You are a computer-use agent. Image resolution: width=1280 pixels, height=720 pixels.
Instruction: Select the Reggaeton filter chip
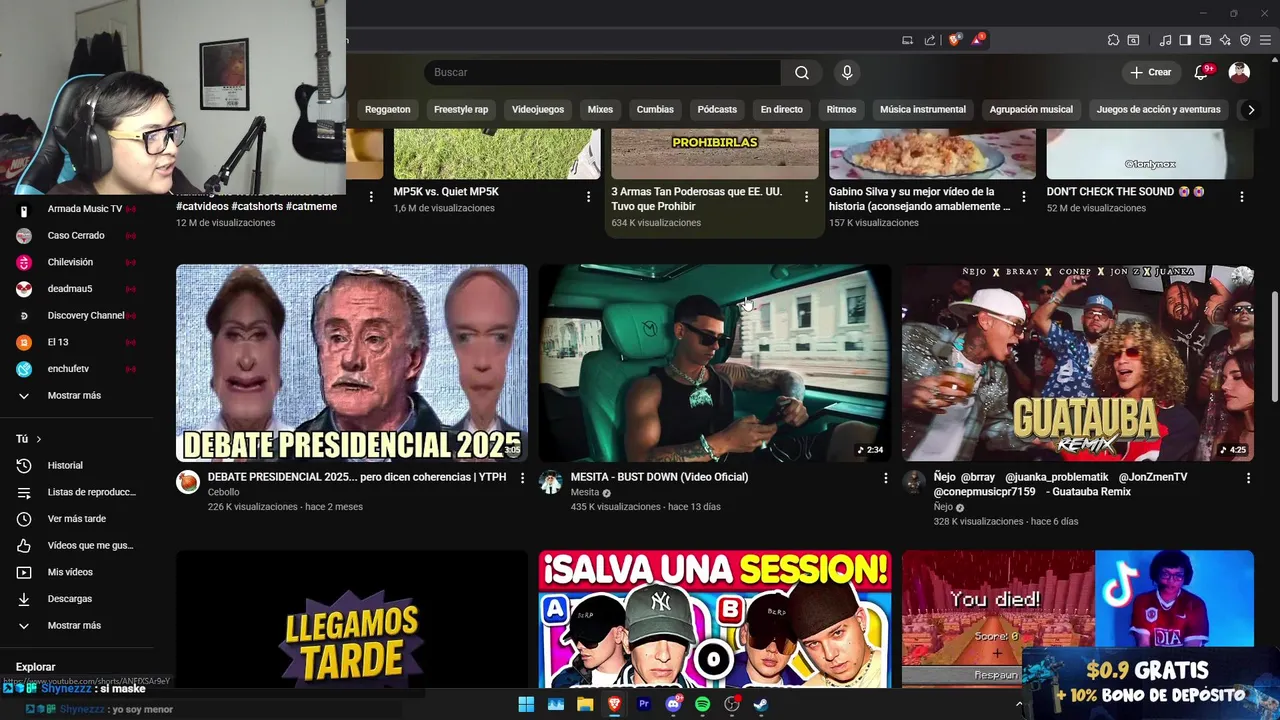pyautogui.click(x=387, y=109)
